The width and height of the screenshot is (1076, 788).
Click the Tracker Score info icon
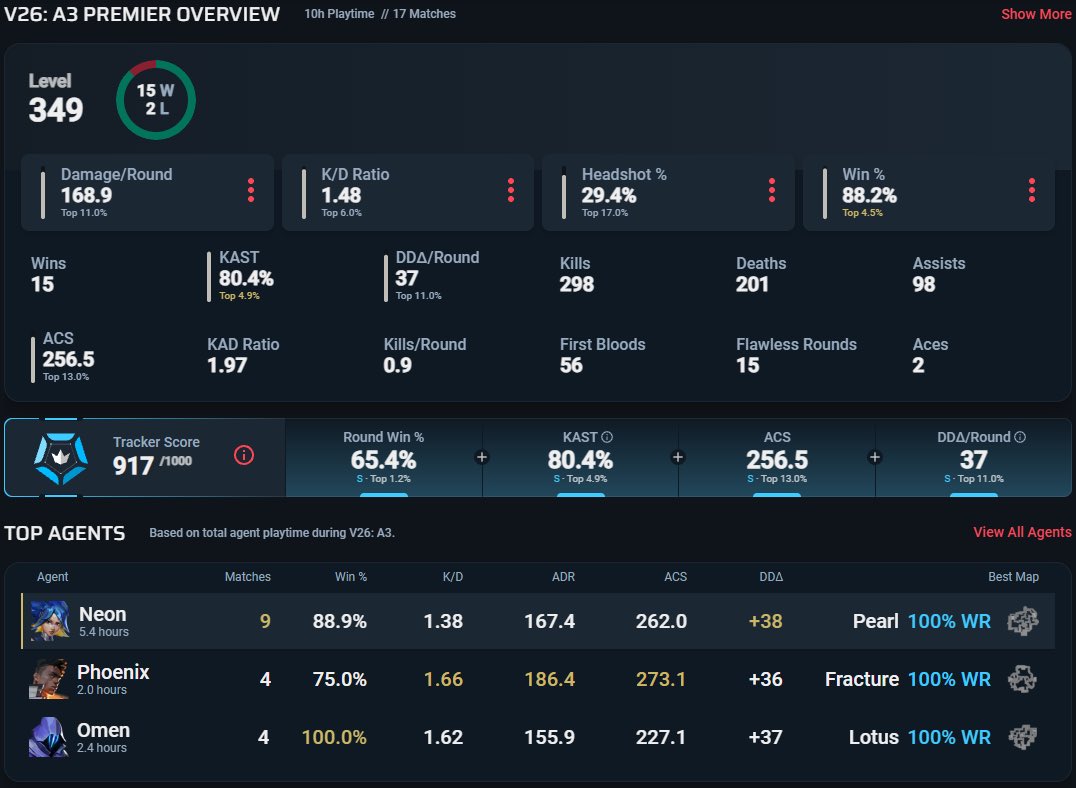[244, 455]
